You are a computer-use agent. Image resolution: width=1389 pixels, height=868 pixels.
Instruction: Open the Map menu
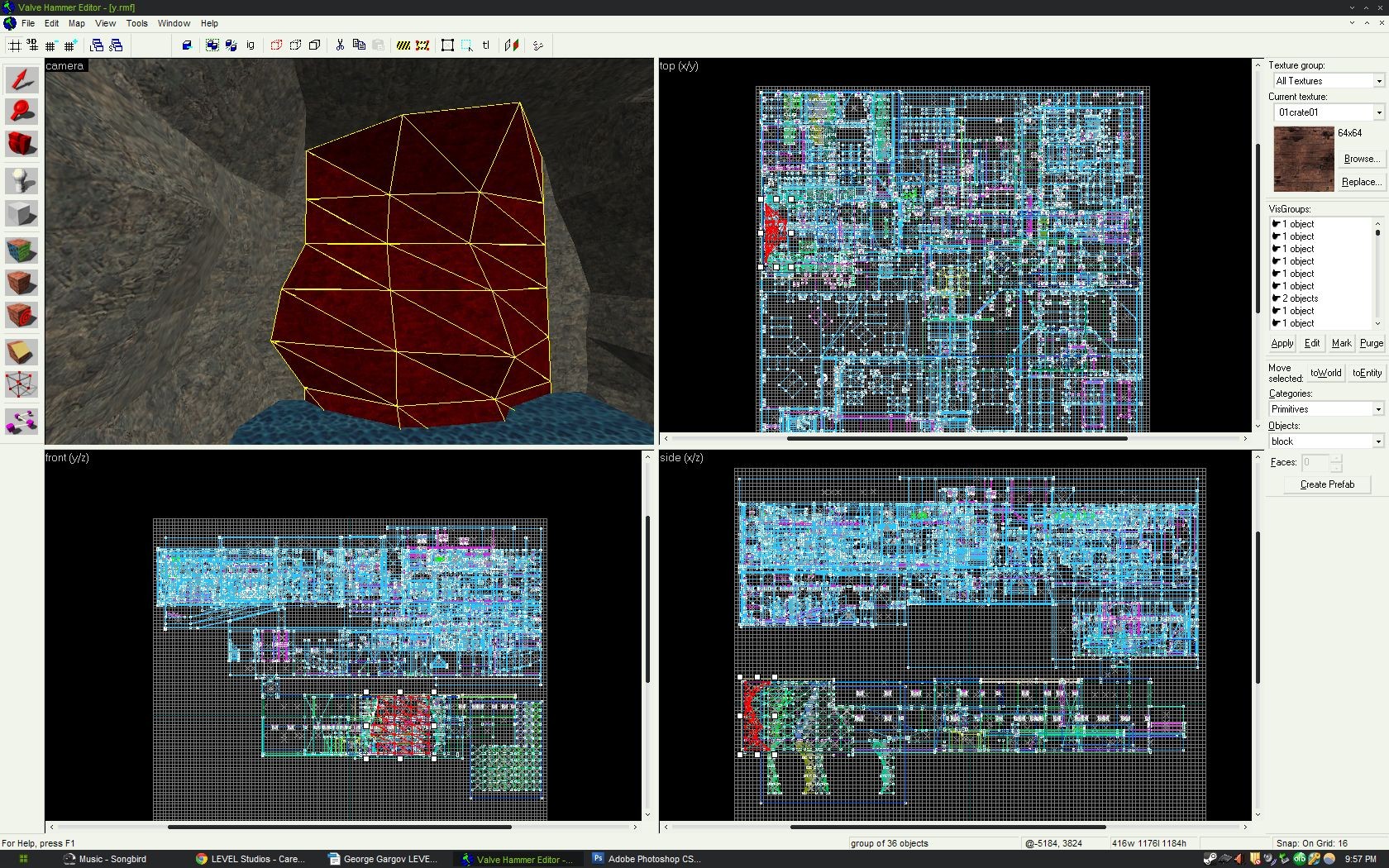[x=77, y=23]
